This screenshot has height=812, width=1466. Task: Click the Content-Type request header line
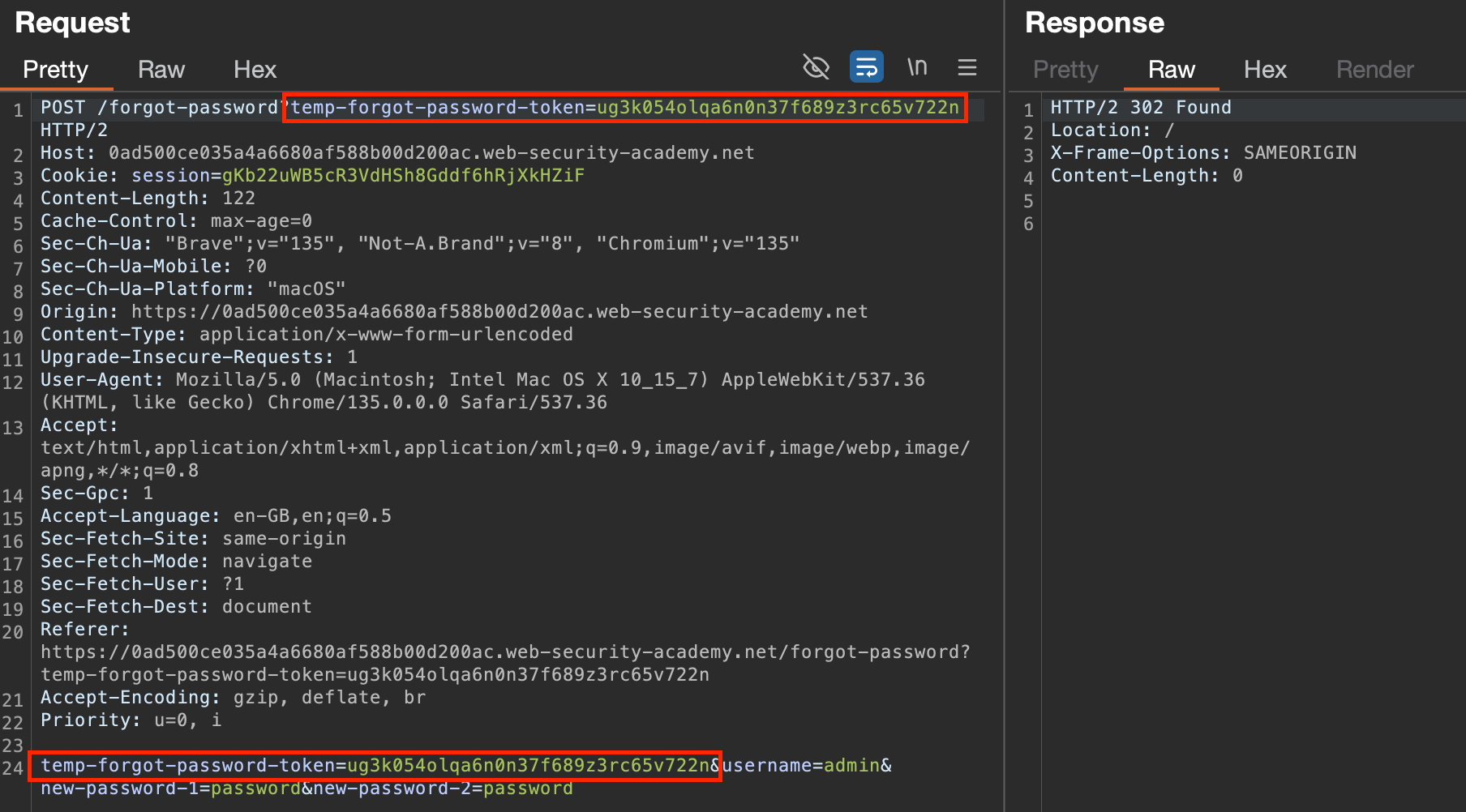click(x=306, y=335)
